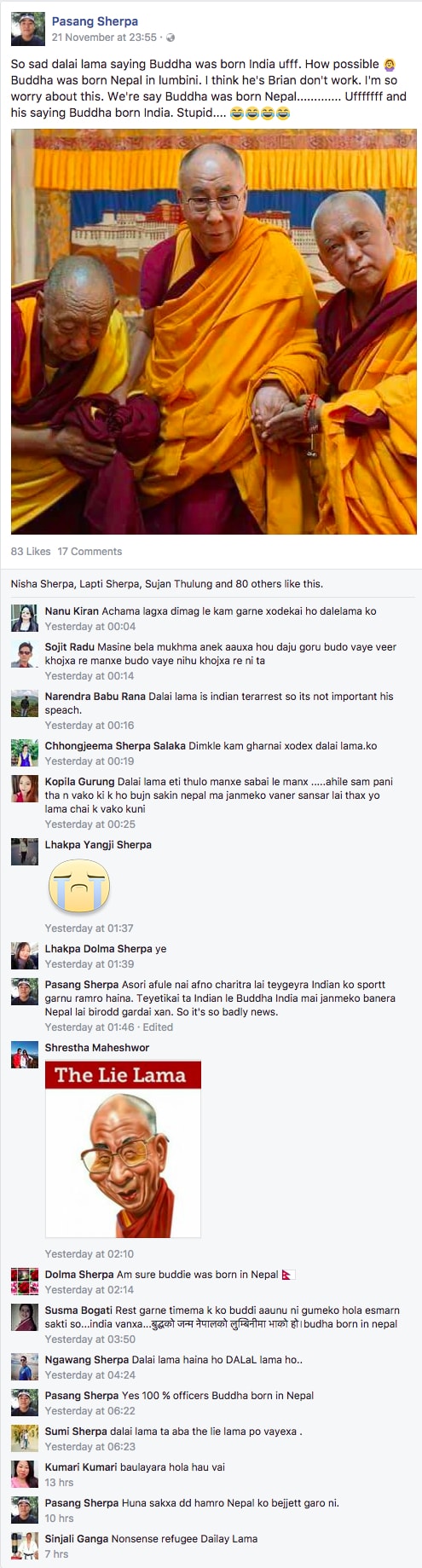This screenshot has width=422, height=1568.
Task: Click the public globe privacy icon
Action: coord(170,38)
